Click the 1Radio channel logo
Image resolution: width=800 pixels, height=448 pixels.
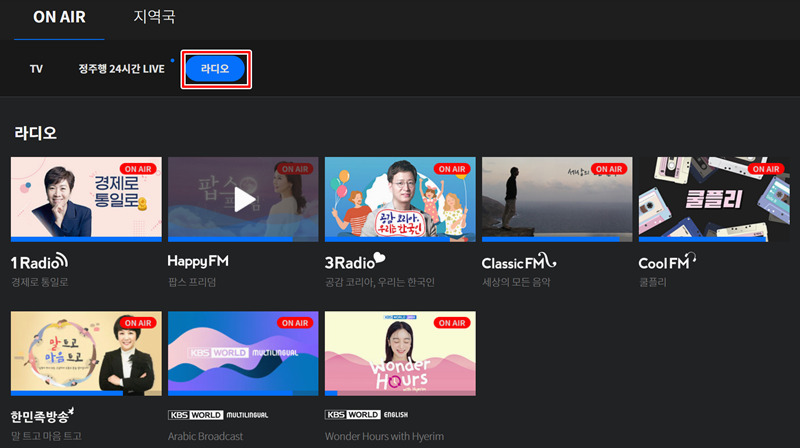tap(39, 262)
